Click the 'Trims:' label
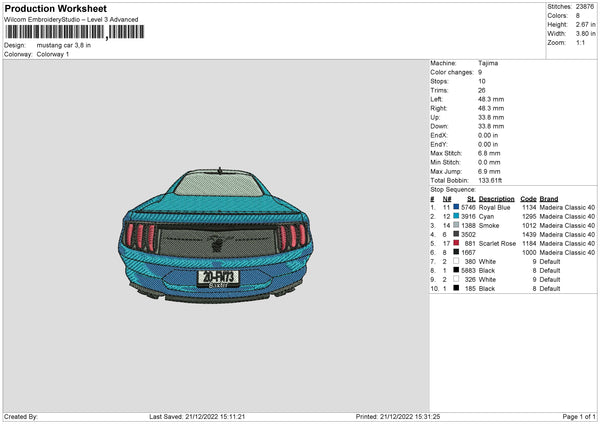The width and height of the screenshot is (600, 424). (x=439, y=90)
